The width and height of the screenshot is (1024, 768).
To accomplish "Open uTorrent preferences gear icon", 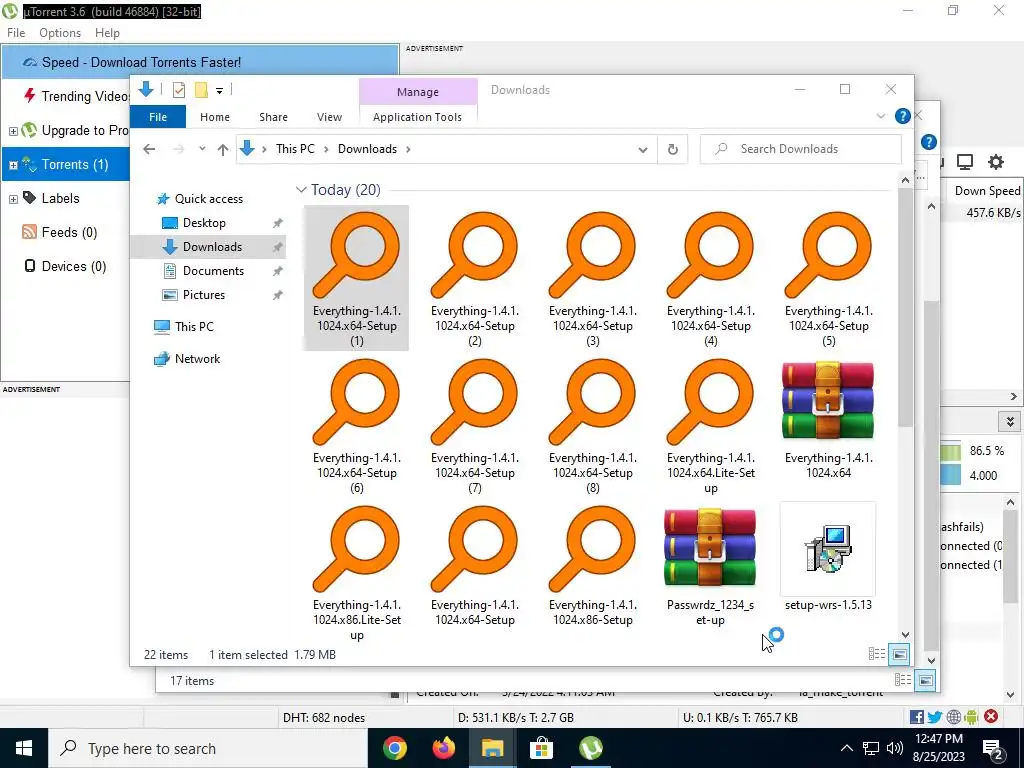I will tap(995, 162).
